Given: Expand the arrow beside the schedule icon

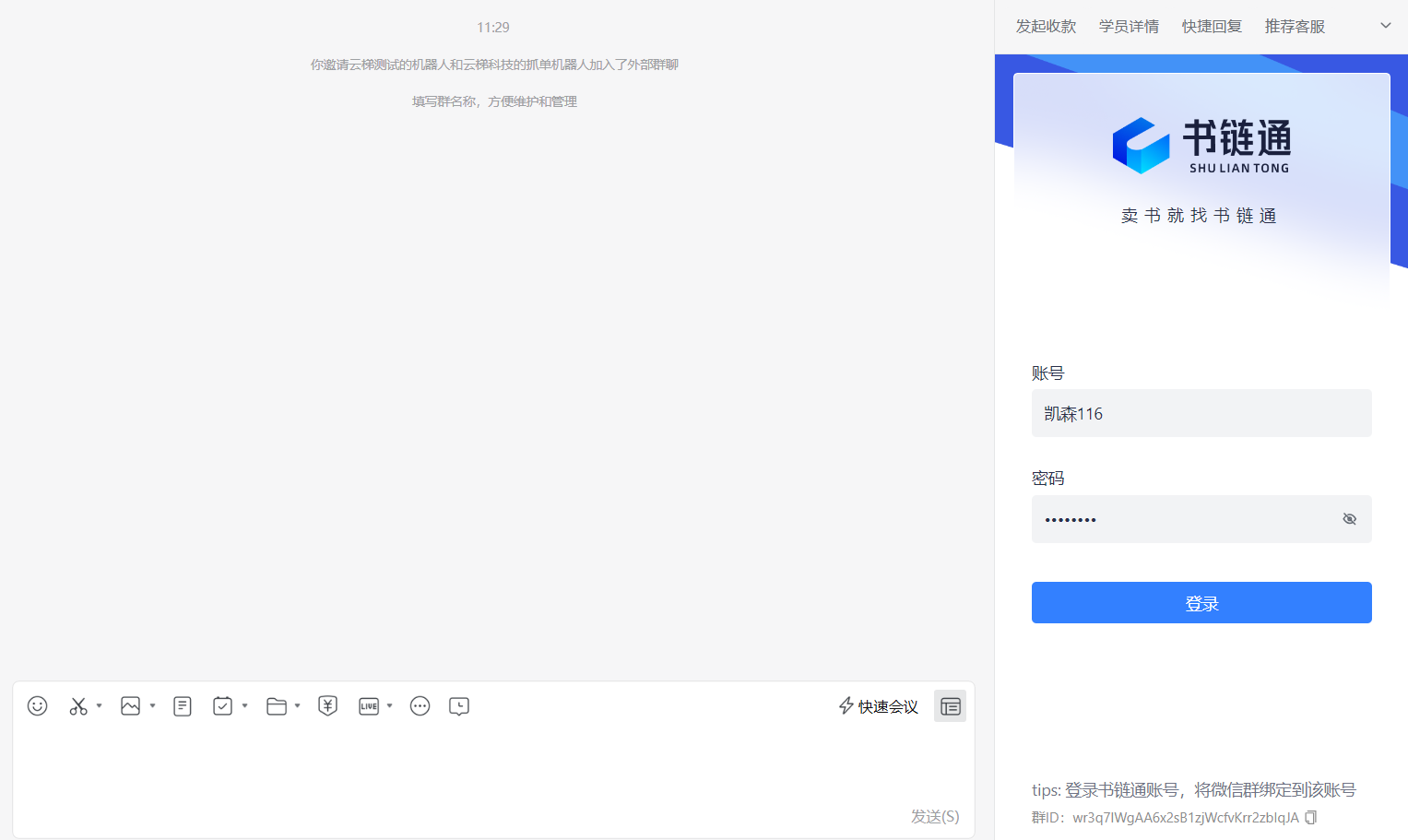Looking at the screenshot, I should (244, 706).
